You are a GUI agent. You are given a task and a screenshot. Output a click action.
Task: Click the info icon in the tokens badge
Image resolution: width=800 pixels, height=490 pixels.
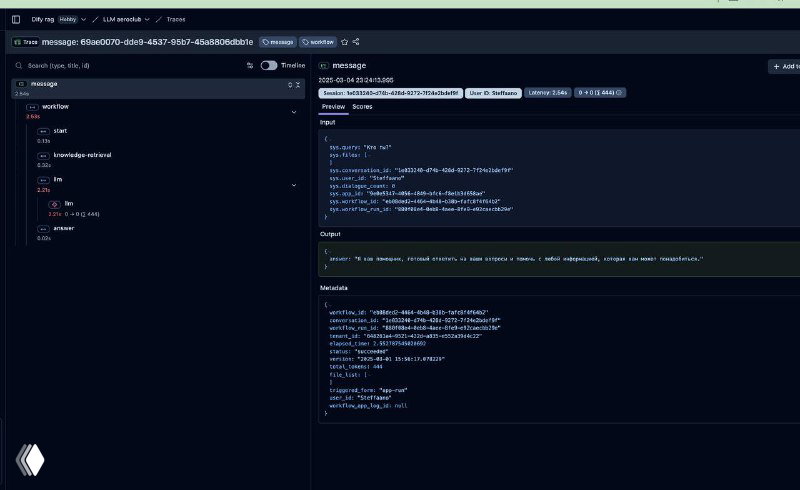619,93
